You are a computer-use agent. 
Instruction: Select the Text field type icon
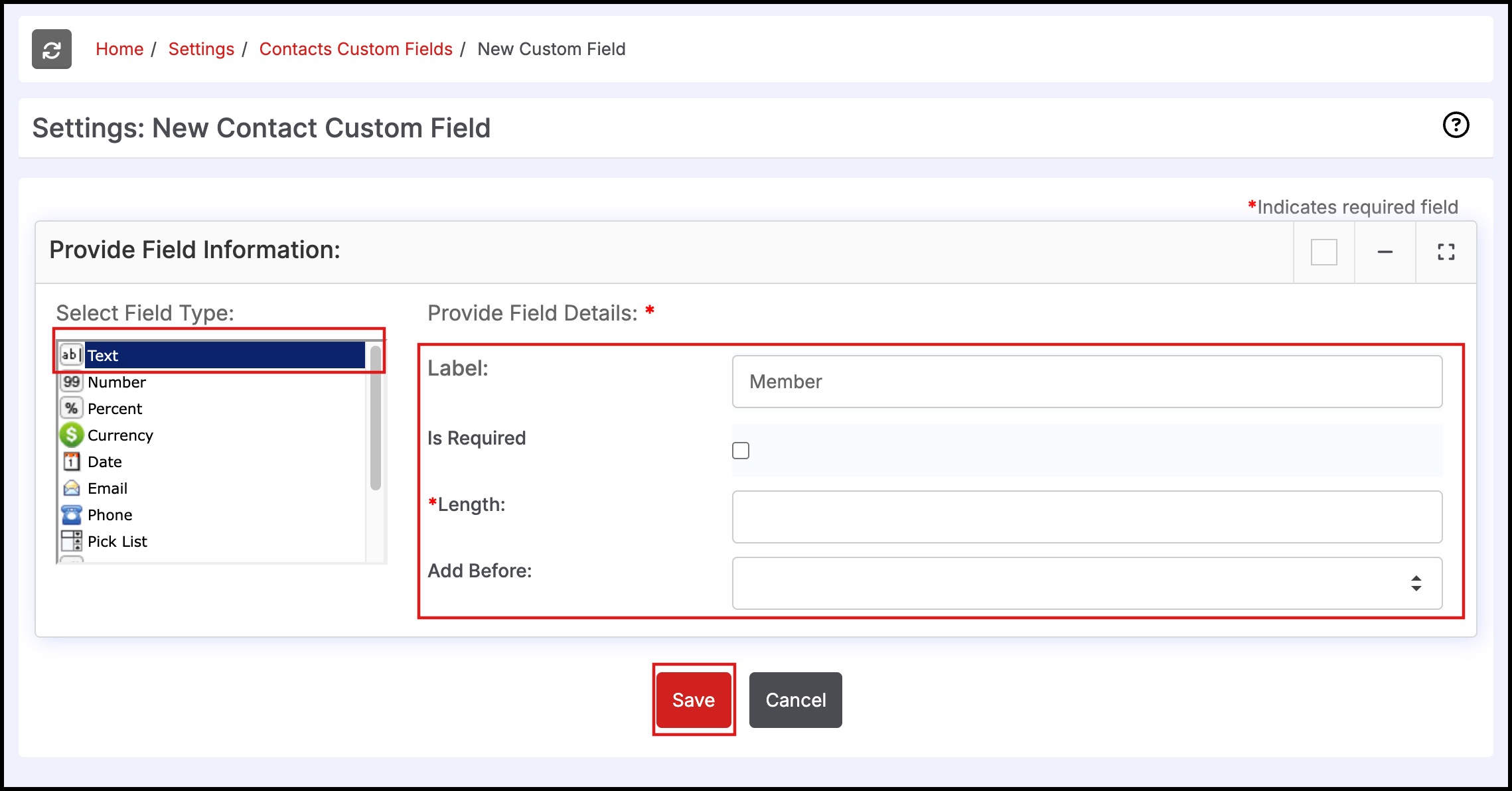(71, 355)
